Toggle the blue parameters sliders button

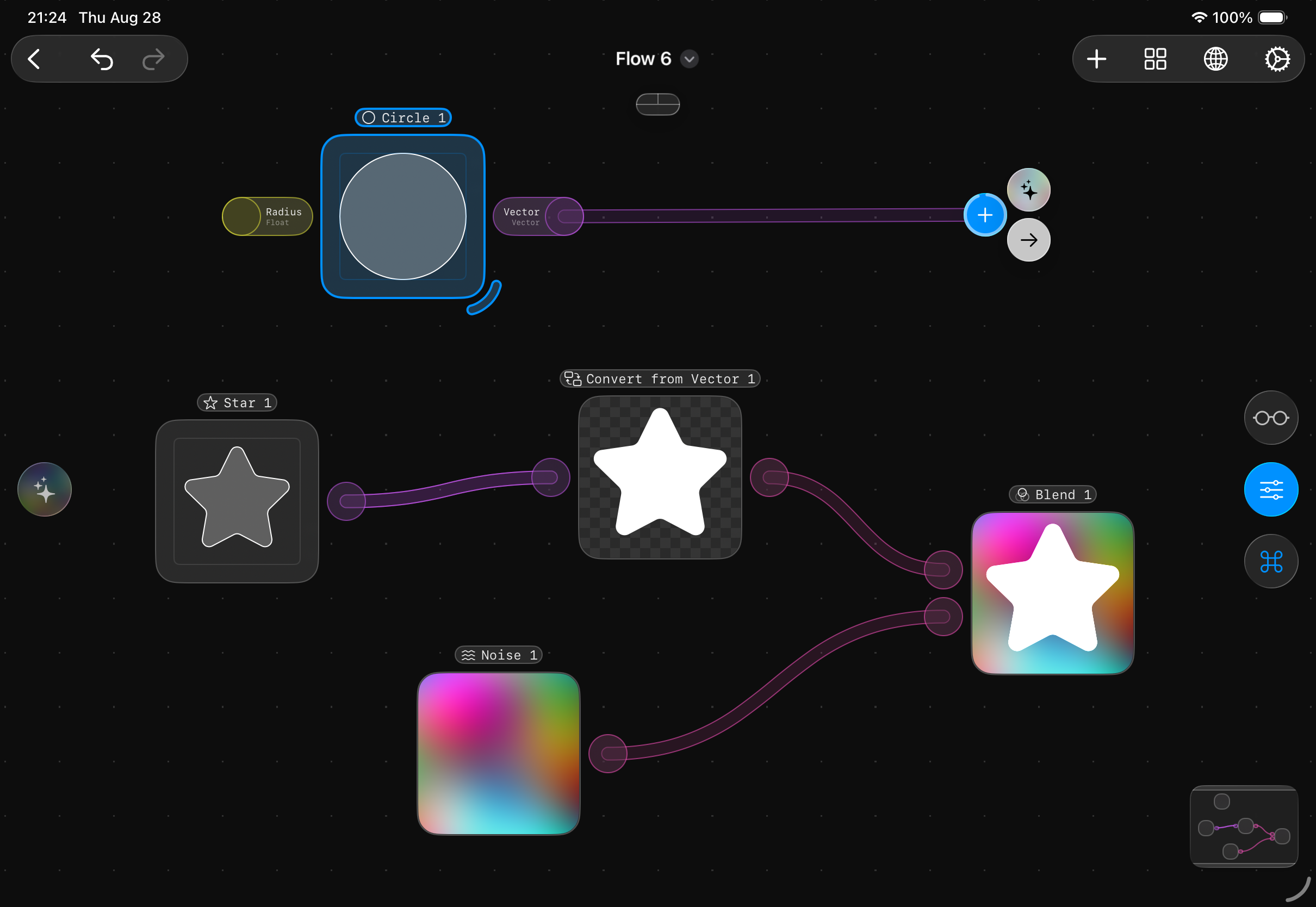pyautogui.click(x=1271, y=489)
